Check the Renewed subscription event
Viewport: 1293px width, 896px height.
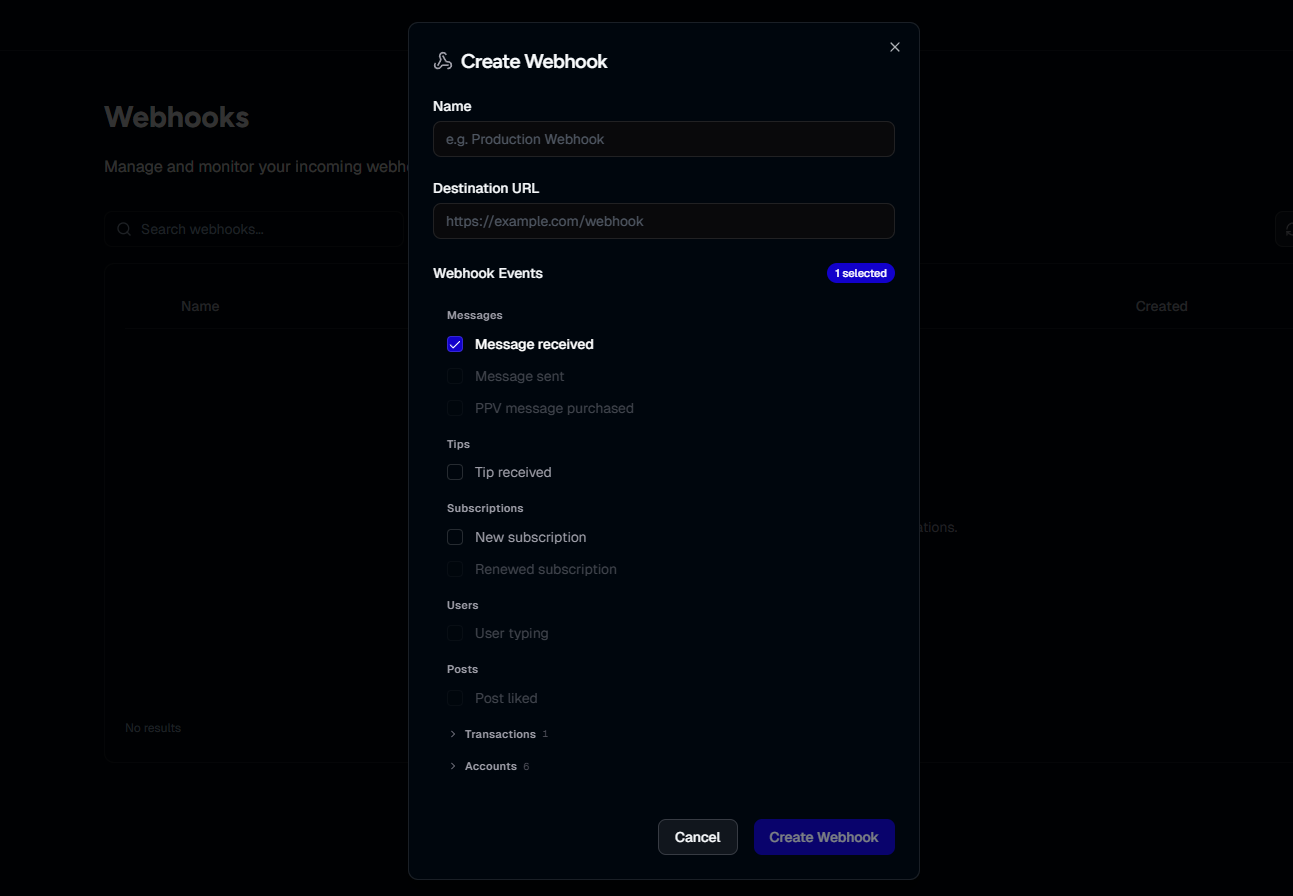pos(455,569)
